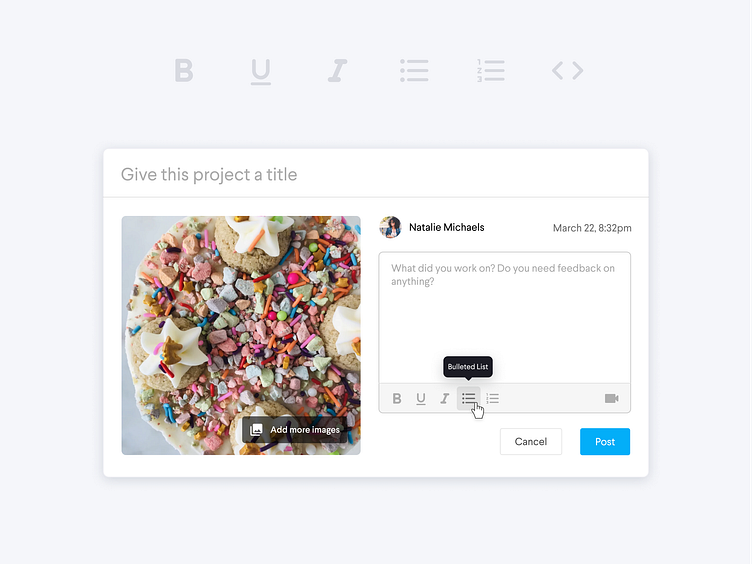752x564 pixels.
Task: Click Natalie Michaels' avatar picture
Action: pos(390,227)
